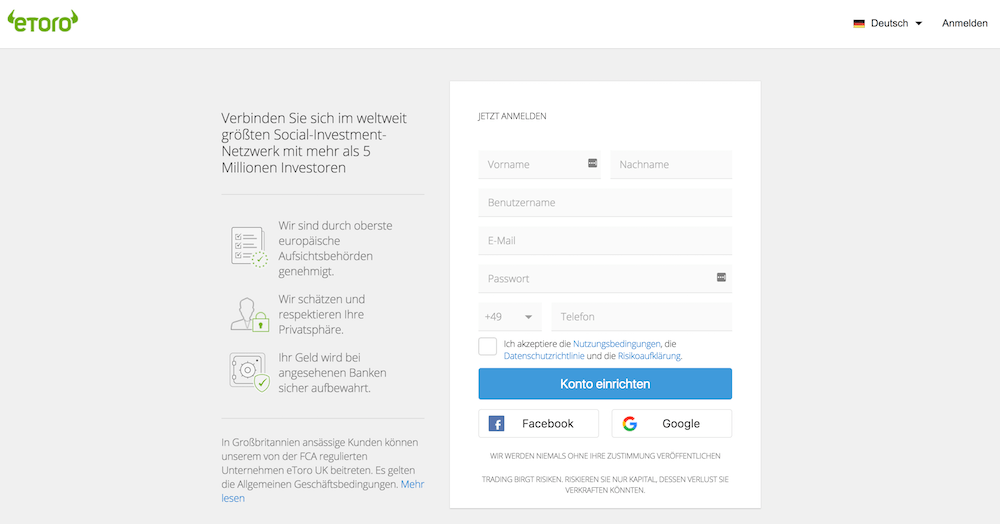The height and width of the screenshot is (524, 1000).
Task: Click the Google logo icon
Action: click(x=630, y=423)
